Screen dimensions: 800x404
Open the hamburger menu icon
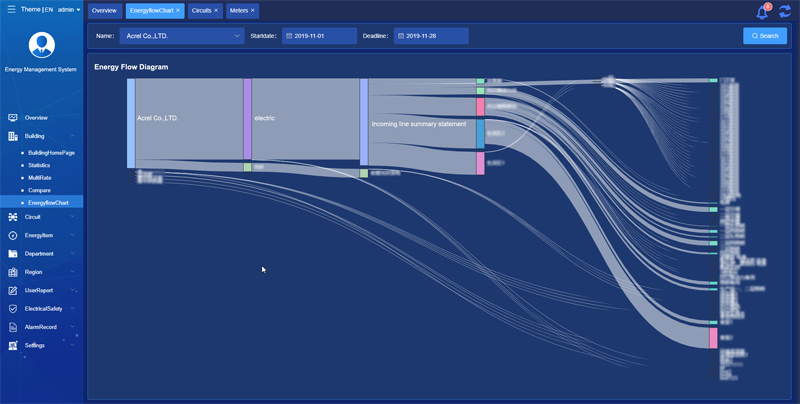tap(11, 9)
